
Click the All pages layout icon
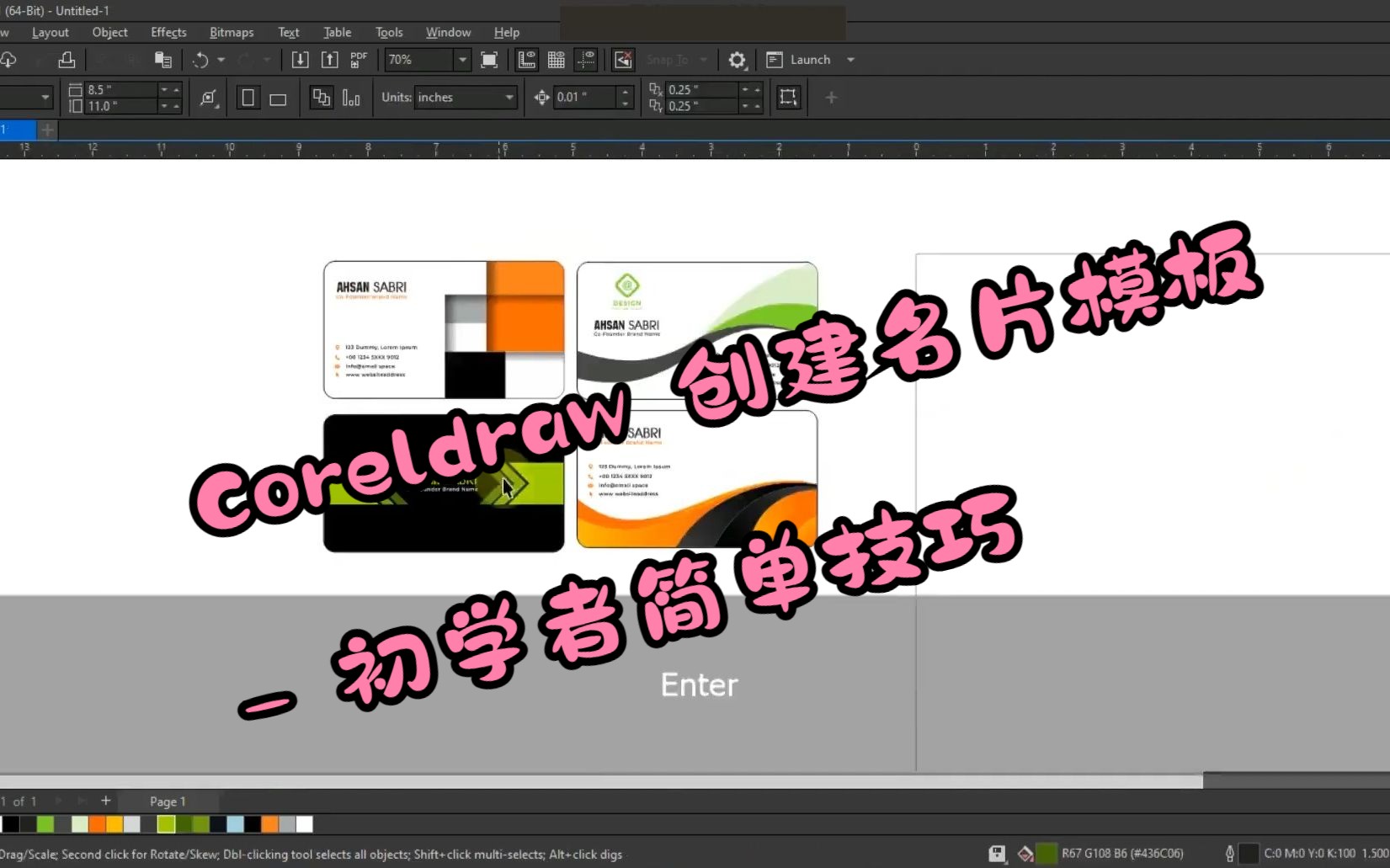coord(321,98)
